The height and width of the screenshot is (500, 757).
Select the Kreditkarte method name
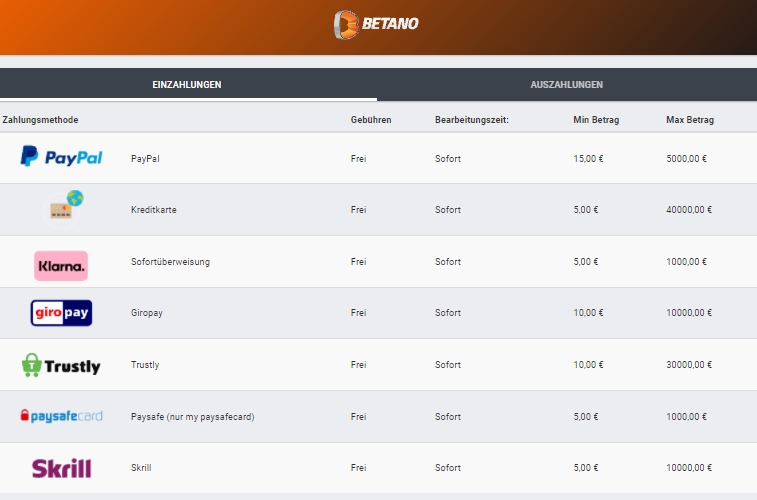(154, 210)
